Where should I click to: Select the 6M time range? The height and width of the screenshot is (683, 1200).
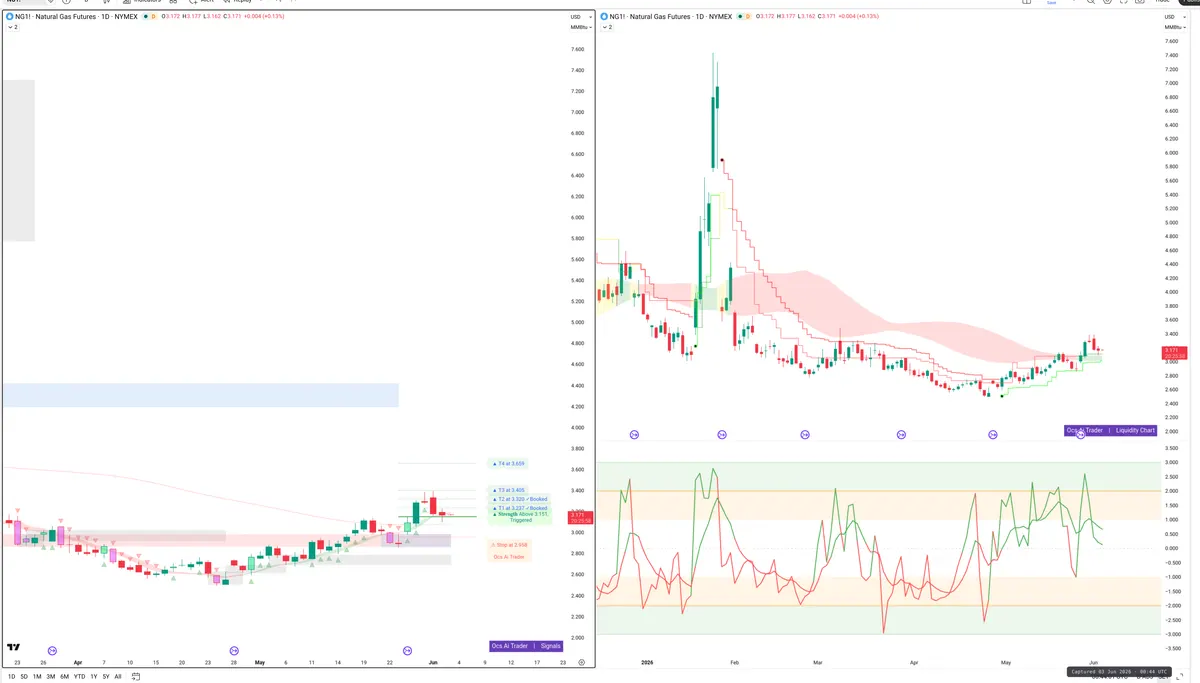click(x=64, y=676)
